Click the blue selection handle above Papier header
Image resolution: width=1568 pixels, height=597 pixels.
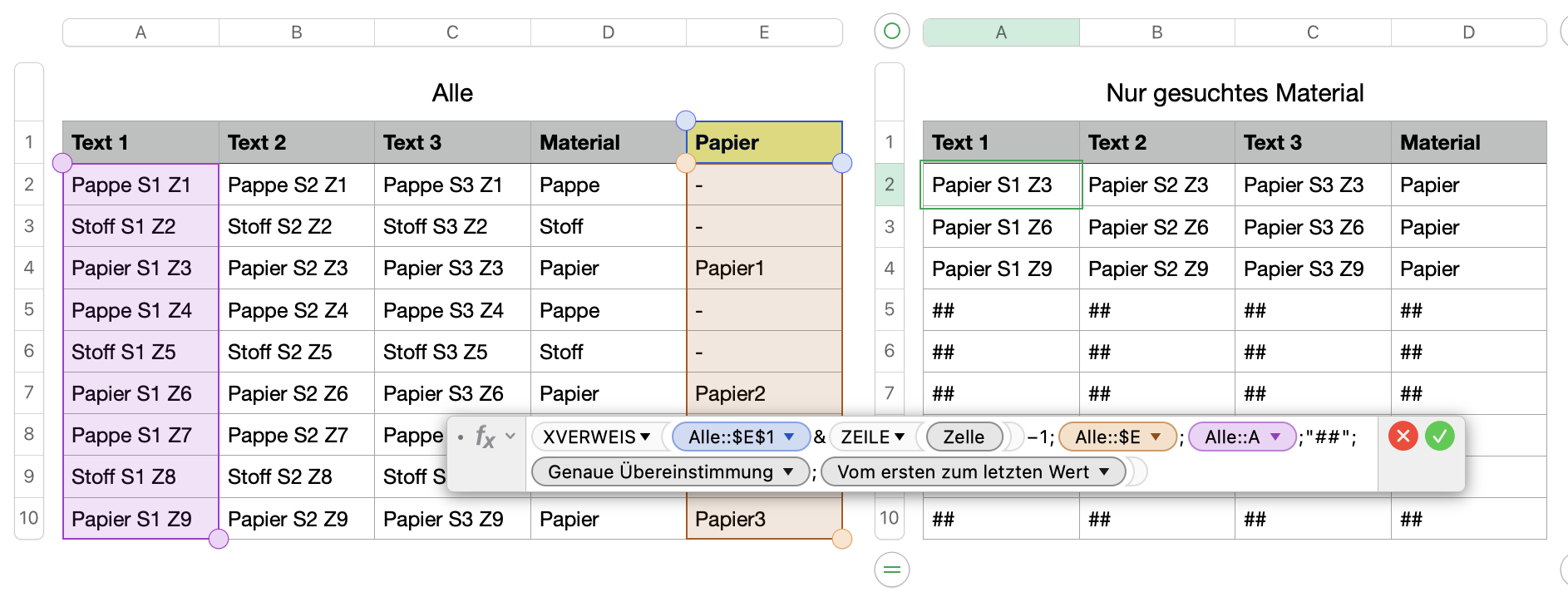tap(686, 121)
